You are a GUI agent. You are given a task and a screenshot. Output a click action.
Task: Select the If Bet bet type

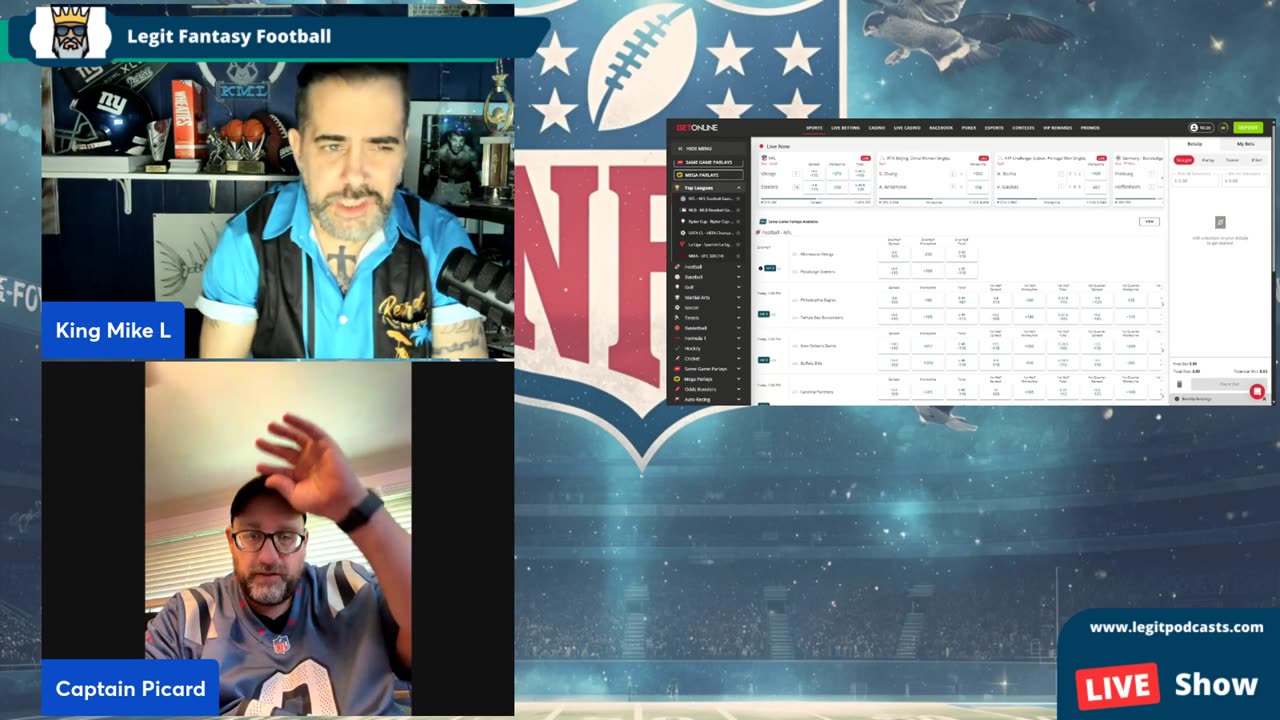click(1257, 160)
